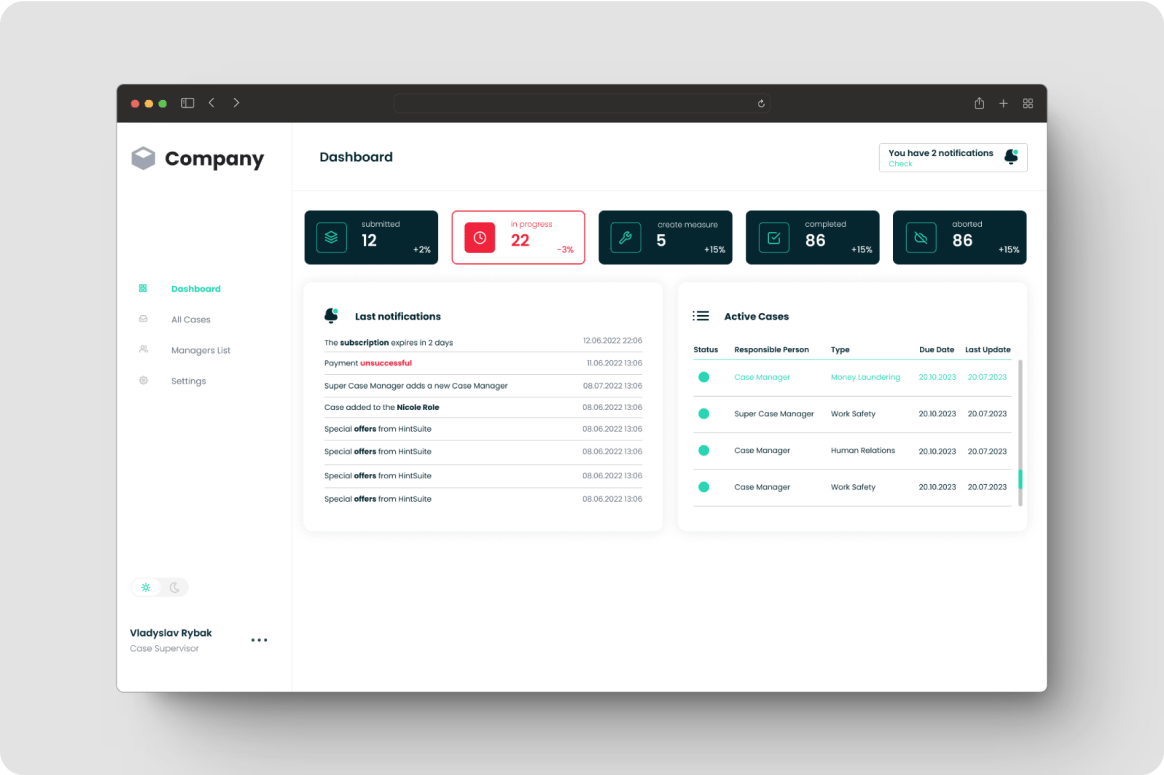Go to Managers List in sidebar
This screenshot has width=1164, height=775.
(x=200, y=350)
